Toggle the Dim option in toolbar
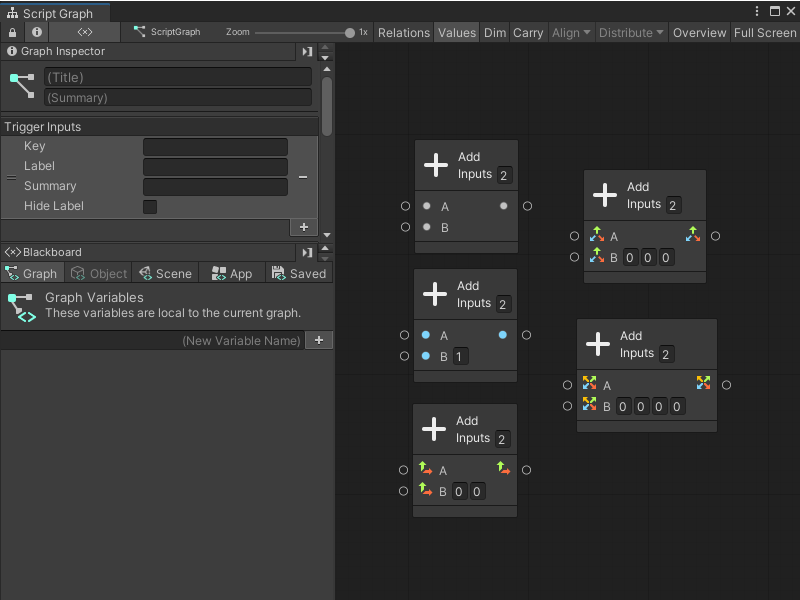The height and width of the screenshot is (600, 800). (495, 32)
